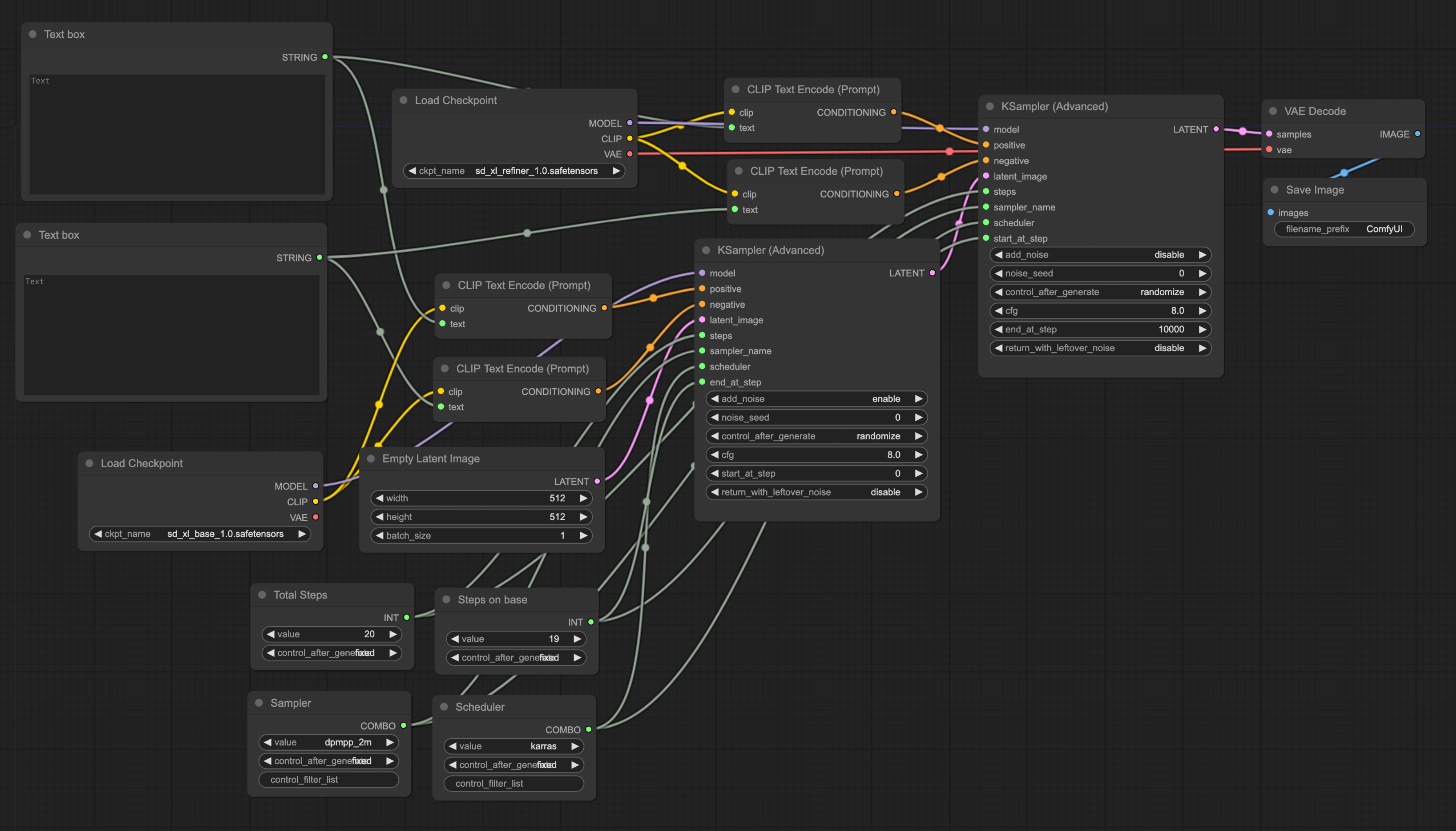This screenshot has width=1456, height=831.
Task: Collapse the Steps on base node dot
Action: click(x=447, y=599)
